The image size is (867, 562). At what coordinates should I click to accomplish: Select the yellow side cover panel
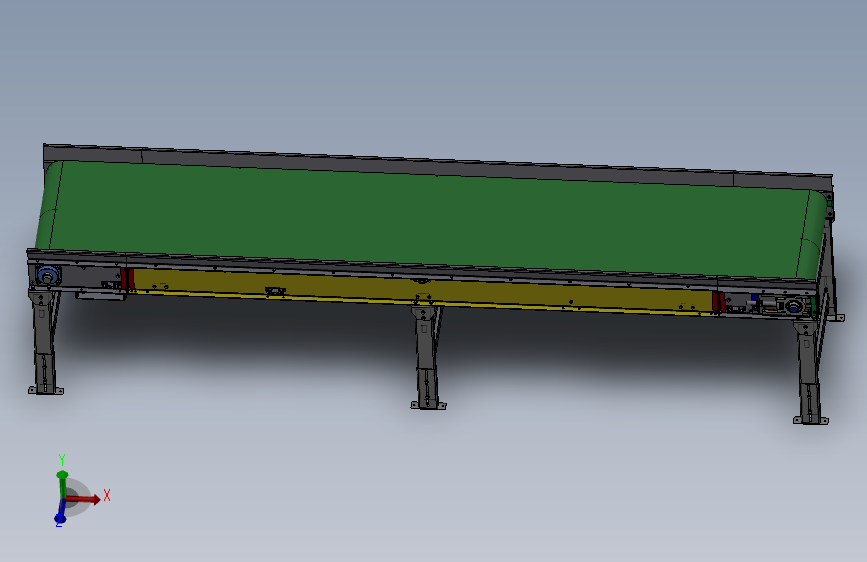pos(423,292)
